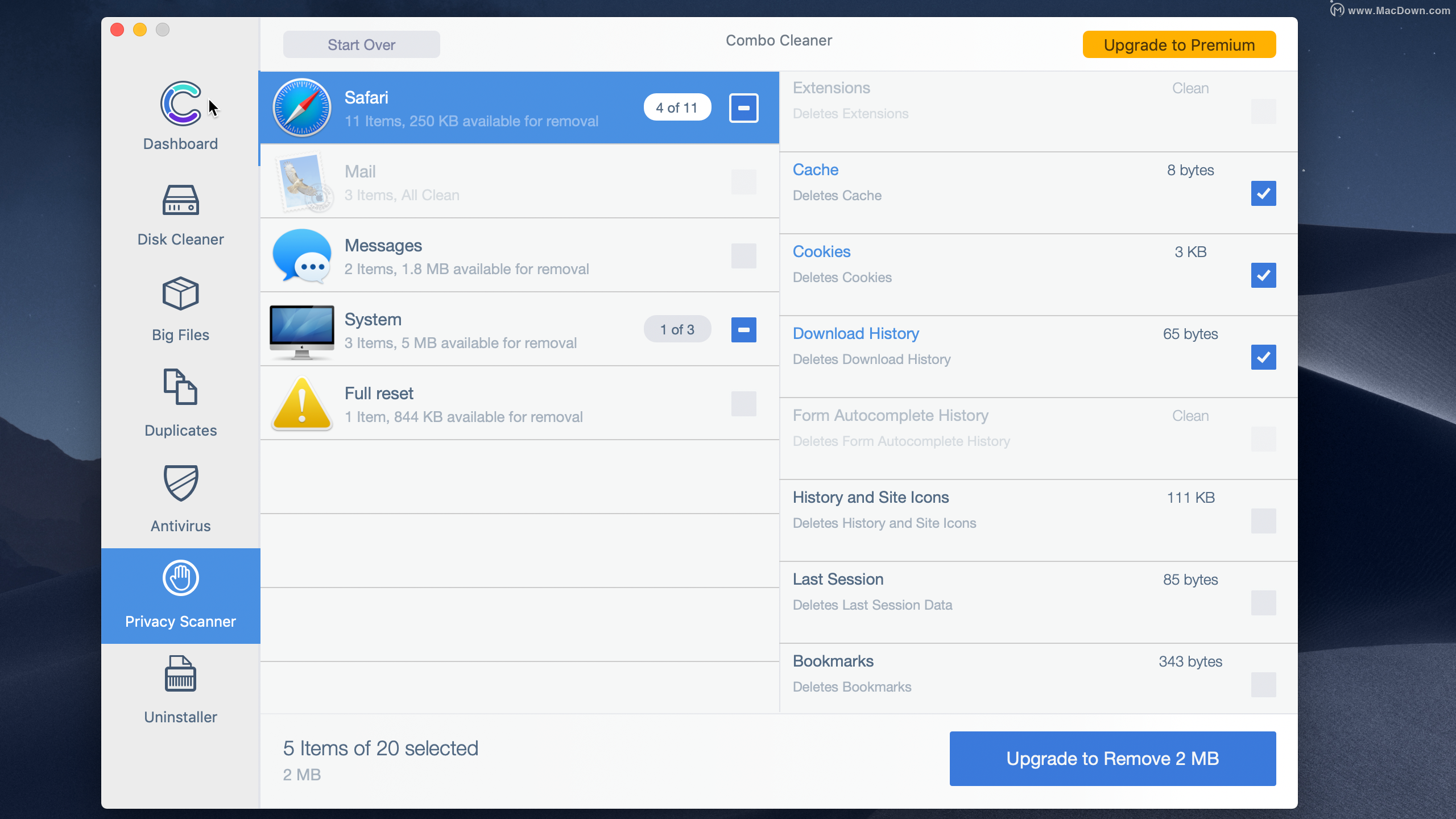1456x819 pixels.
Task: Switch to the Duplicates label
Action: click(x=181, y=431)
